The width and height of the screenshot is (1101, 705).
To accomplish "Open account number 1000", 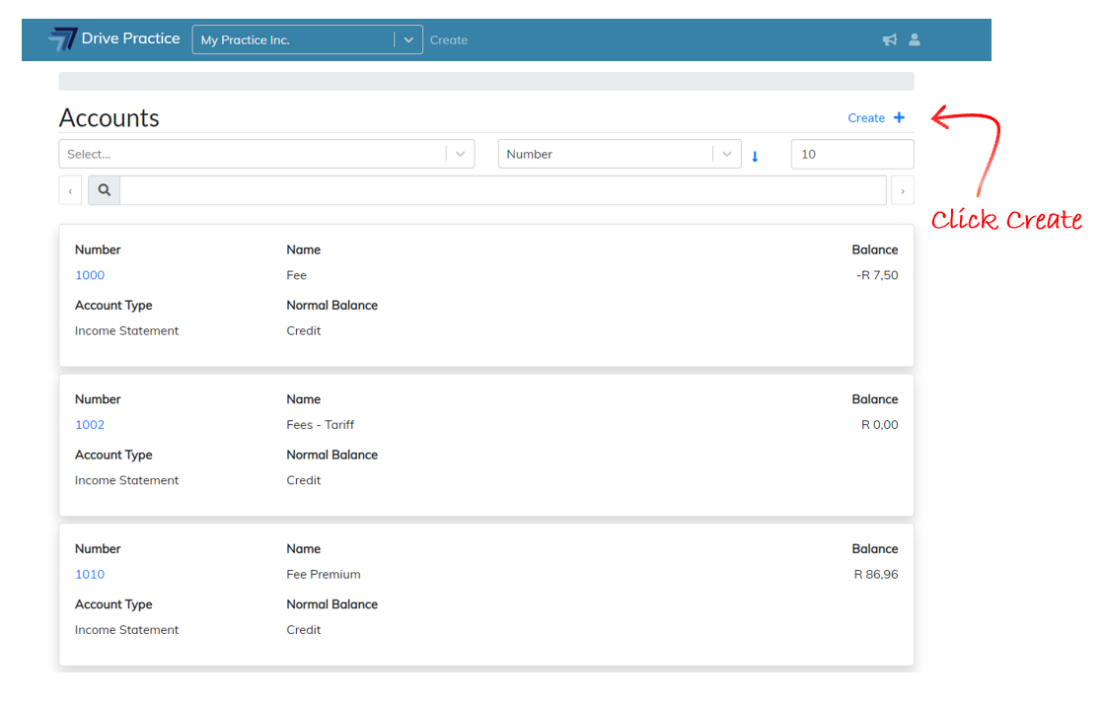I will click(90, 275).
